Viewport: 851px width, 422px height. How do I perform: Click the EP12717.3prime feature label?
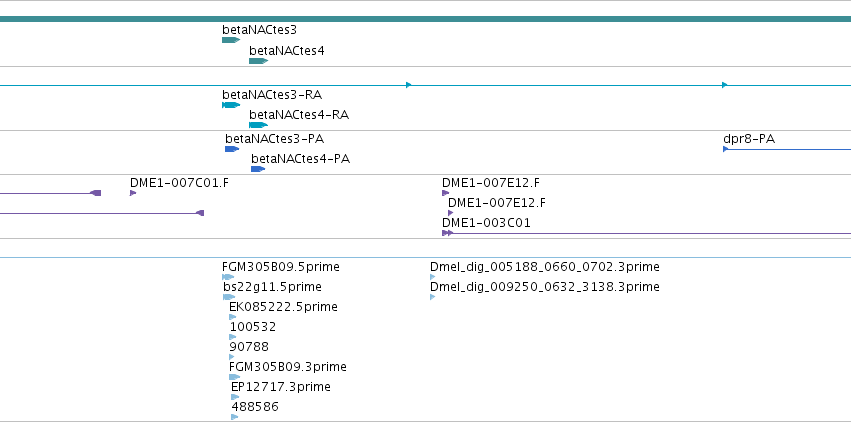coord(281,387)
